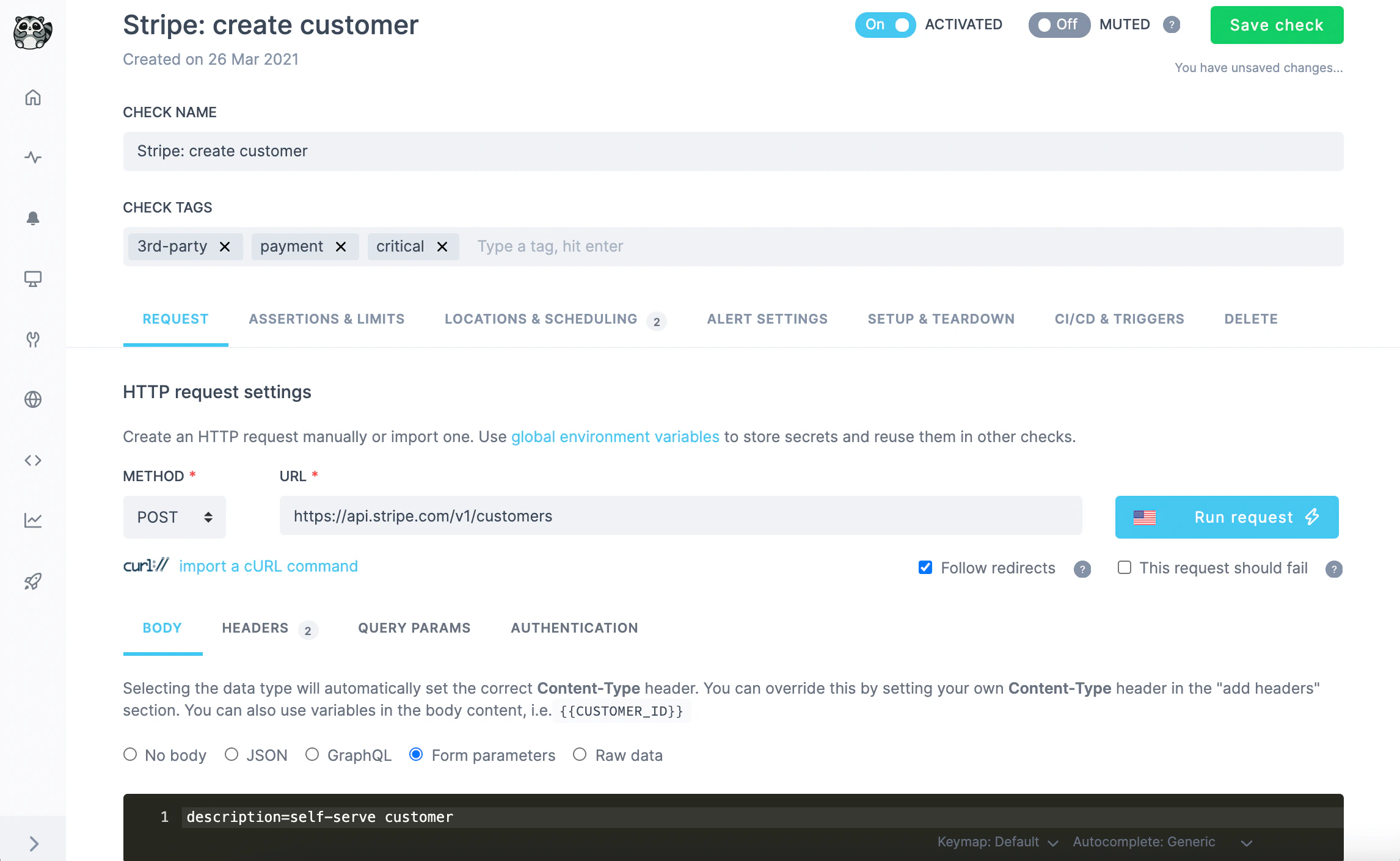
Task: Open snippets via the code brackets icon
Action: tap(33, 460)
